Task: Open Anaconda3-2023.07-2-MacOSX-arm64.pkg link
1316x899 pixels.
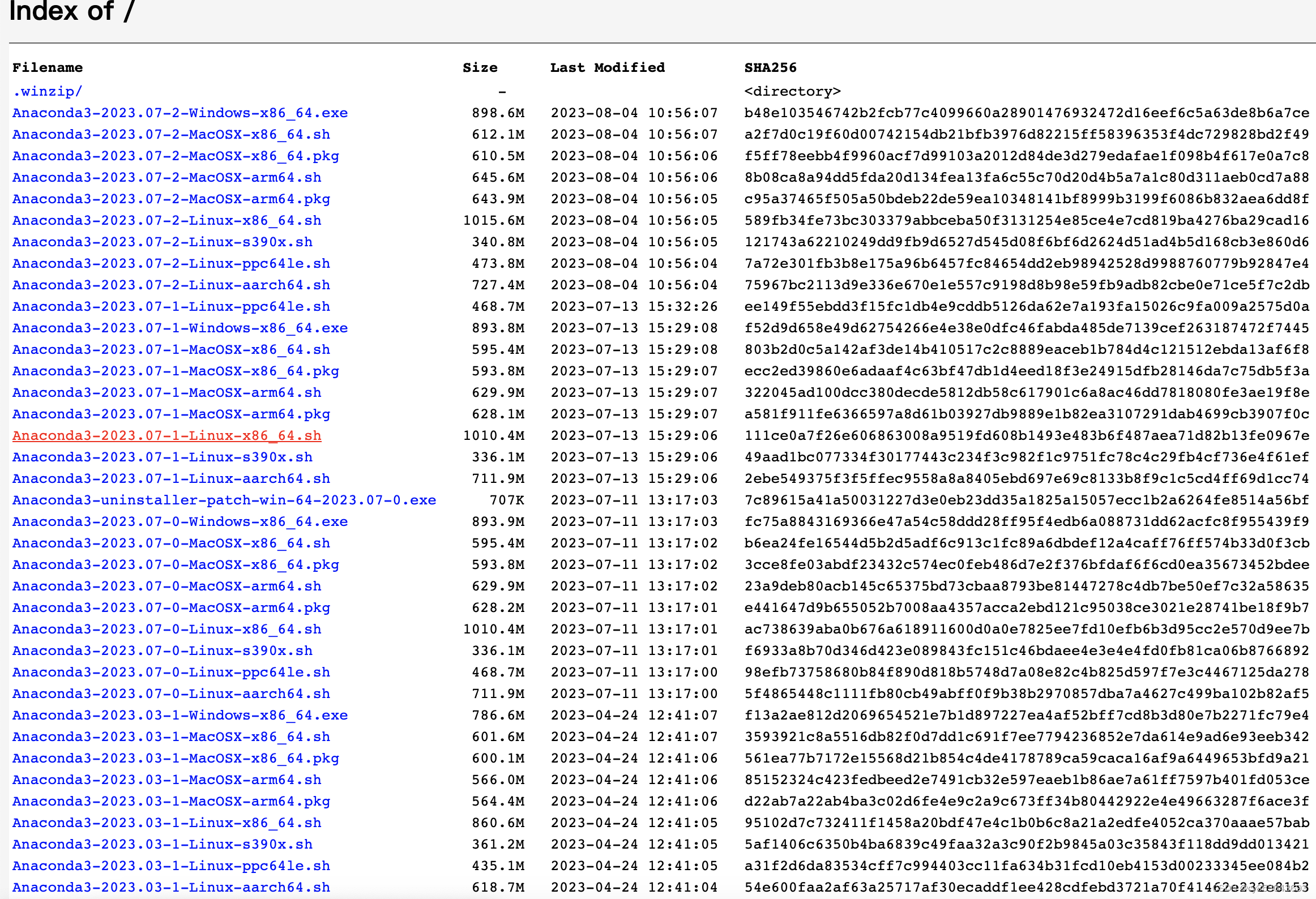Action: pos(171,199)
